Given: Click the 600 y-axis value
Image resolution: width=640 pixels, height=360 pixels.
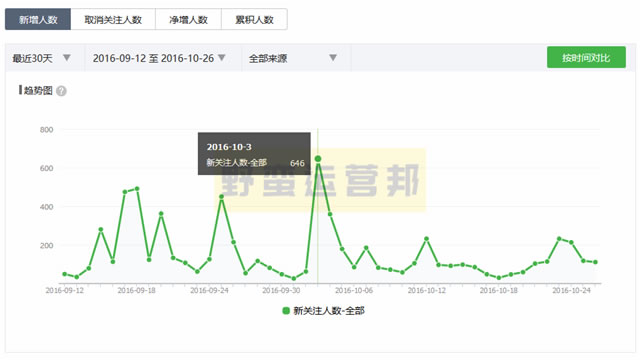Looking at the screenshot, I should tap(47, 168).
